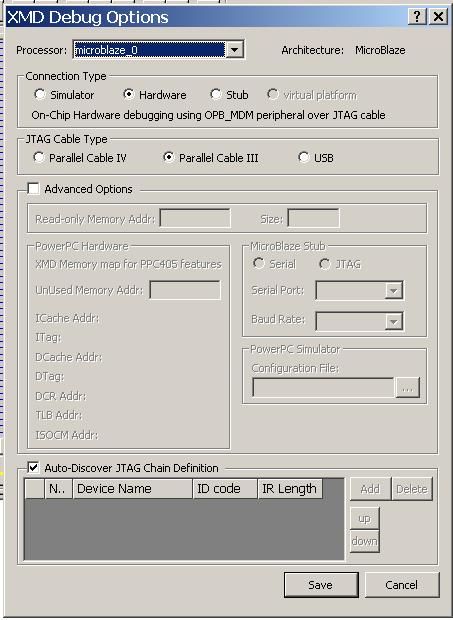Choose Parallel Cable III option
The height and width of the screenshot is (620, 453).
coord(169,157)
